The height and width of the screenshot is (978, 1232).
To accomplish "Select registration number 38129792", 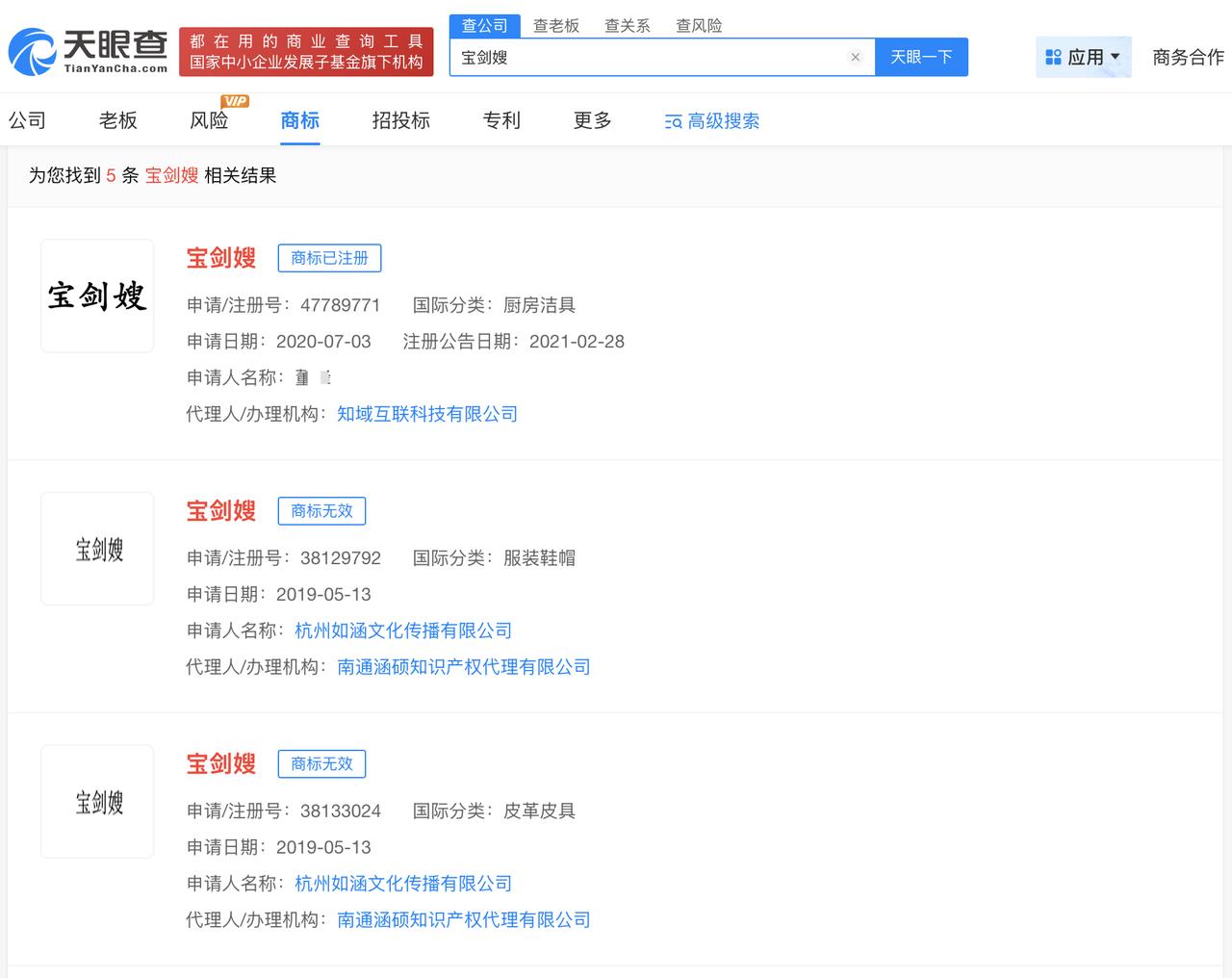I will pyautogui.click(x=341, y=558).
